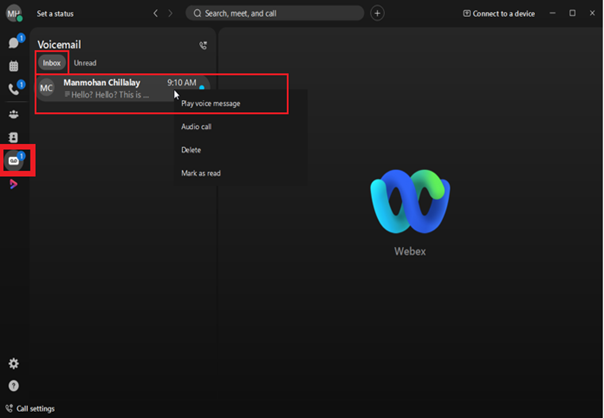The image size is (604, 418).
Task: Open the Help question mark icon
Action: tap(14, 386)
